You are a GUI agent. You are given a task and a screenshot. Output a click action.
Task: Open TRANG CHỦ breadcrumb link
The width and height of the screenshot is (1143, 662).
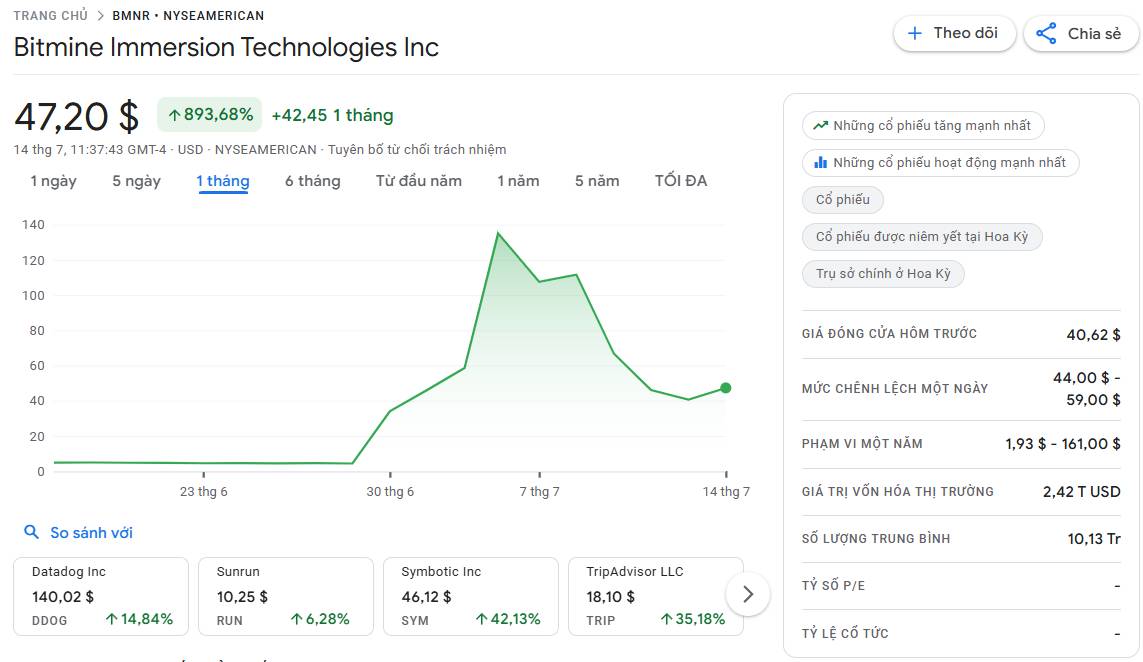[x=50, y=15]
